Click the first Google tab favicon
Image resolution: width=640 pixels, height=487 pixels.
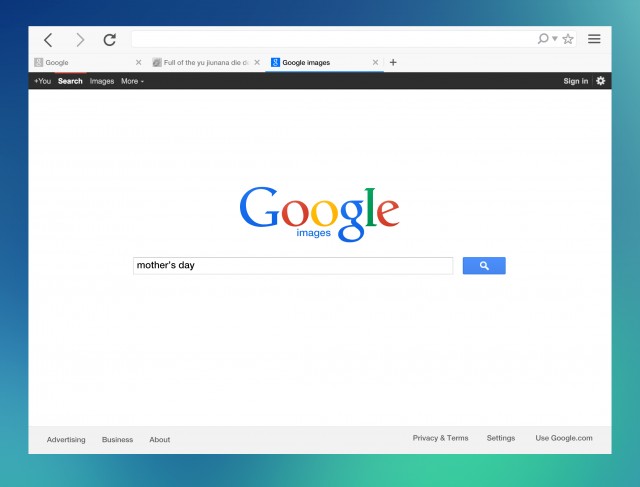click(39, 62)
